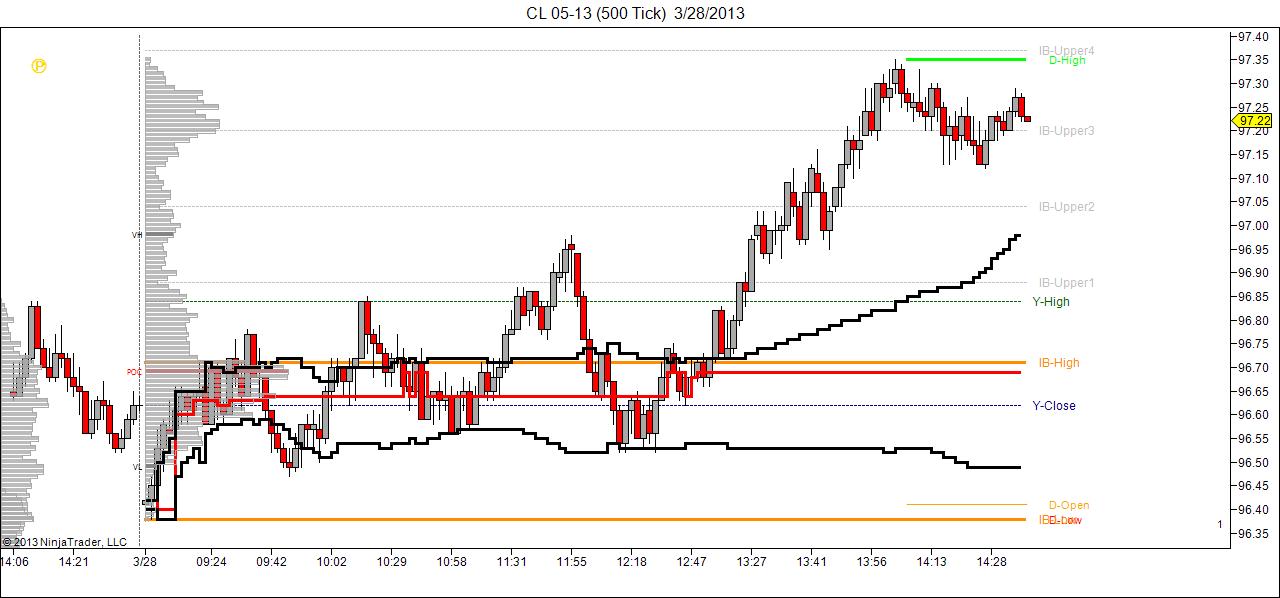Click the IB-Upper2 level label
Image resolution: width=1280 pixels, height=598 pixels.
pyautogui.click(x=1066, y=206)
